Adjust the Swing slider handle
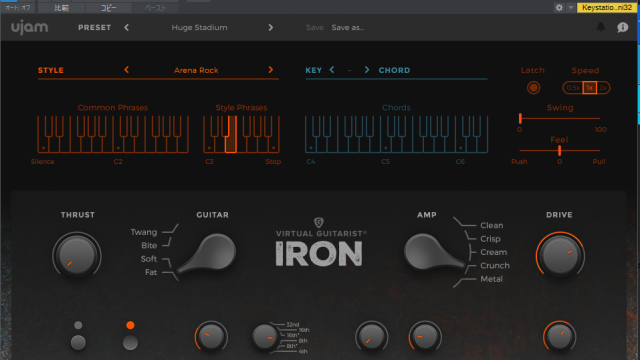The image size is (640, 360). tap(520, 118)
